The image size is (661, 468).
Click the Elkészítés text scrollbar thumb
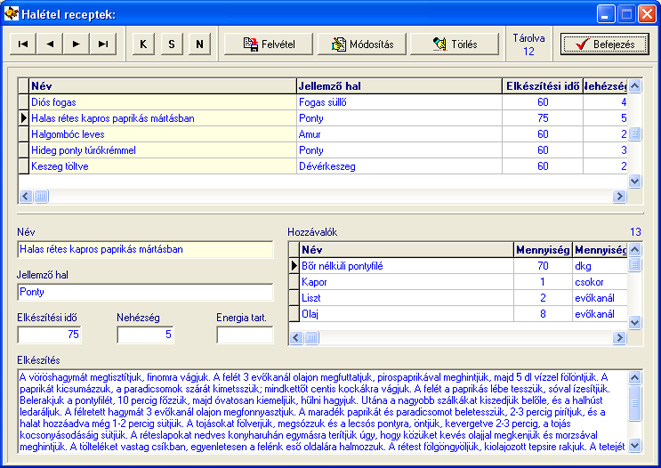635,403
